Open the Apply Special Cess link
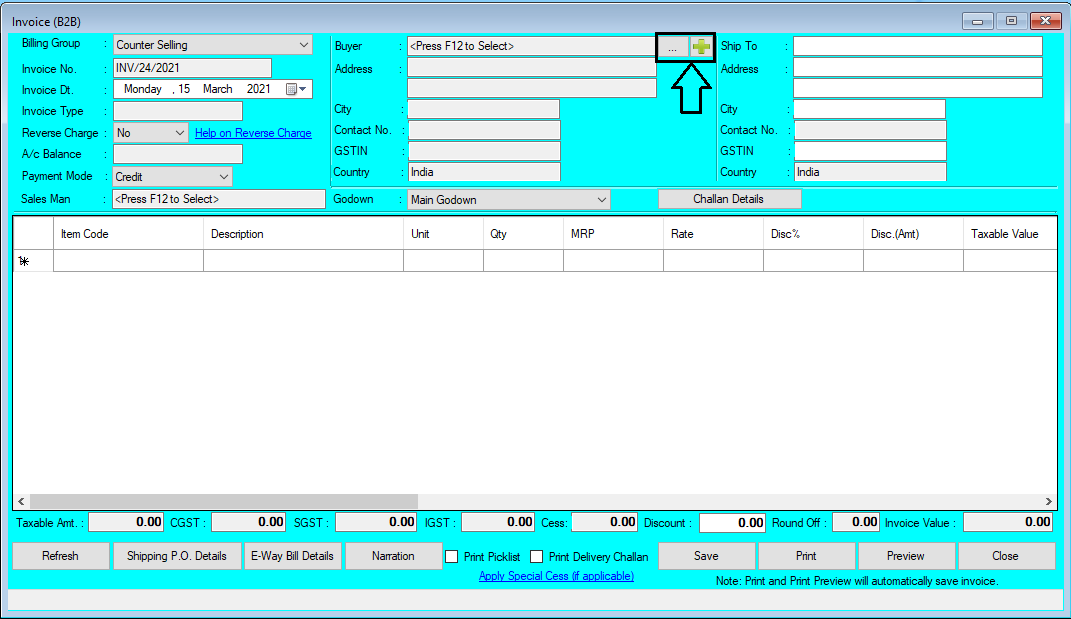The height and width of the screenshot is (619, 1071). pyautogui.click(x=556, y=576)
